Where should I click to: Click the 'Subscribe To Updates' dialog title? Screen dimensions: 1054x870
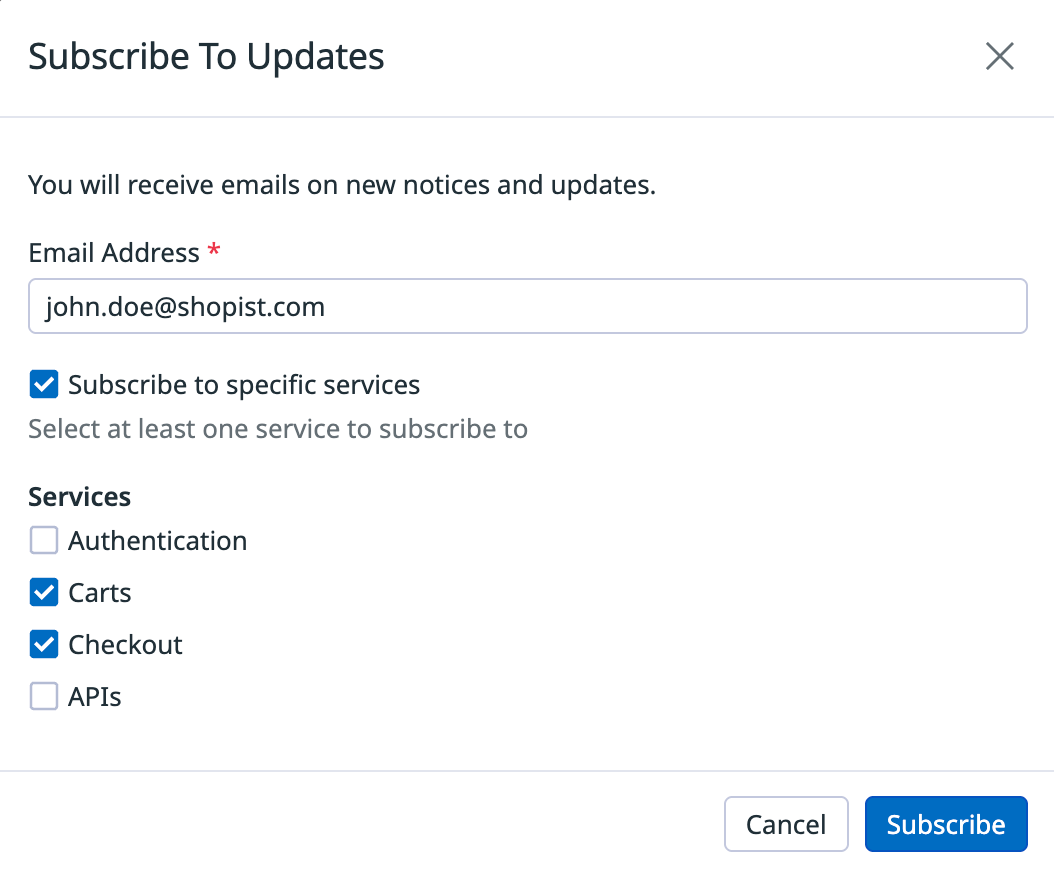coord(206,57)
